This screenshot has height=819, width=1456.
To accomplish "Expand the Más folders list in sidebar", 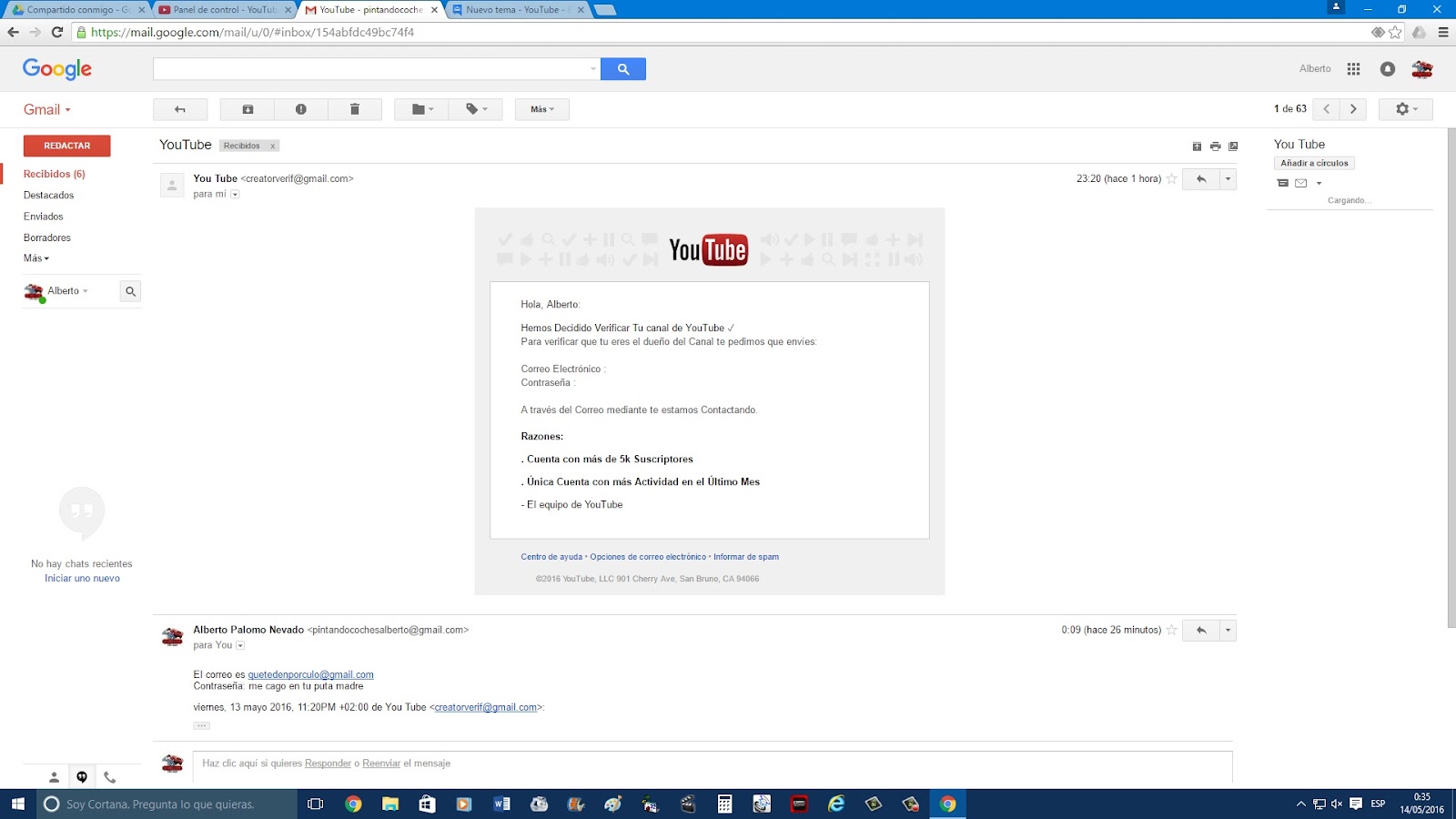I will (36, 258).
